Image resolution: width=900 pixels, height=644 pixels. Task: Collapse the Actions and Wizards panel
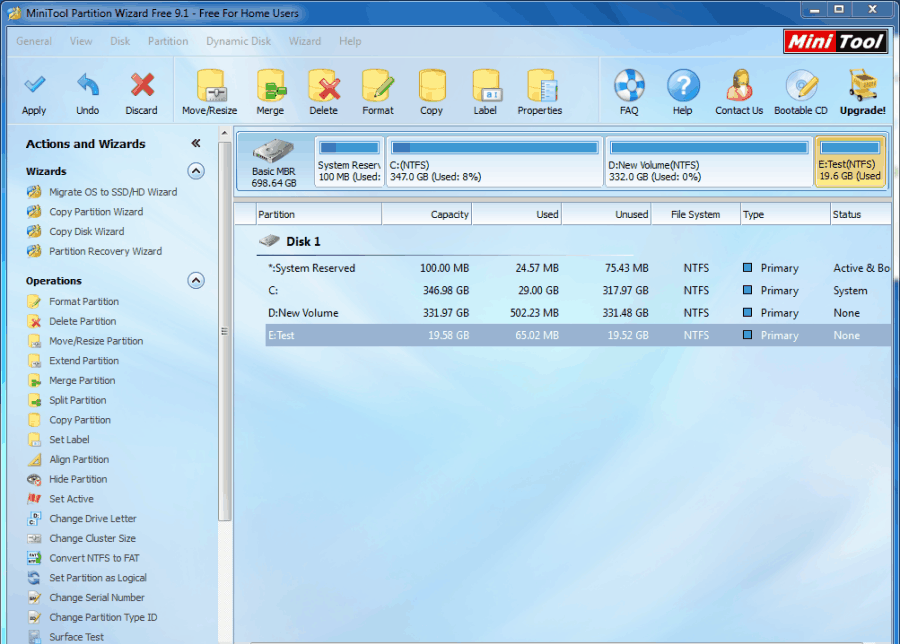tap(196, 143)
